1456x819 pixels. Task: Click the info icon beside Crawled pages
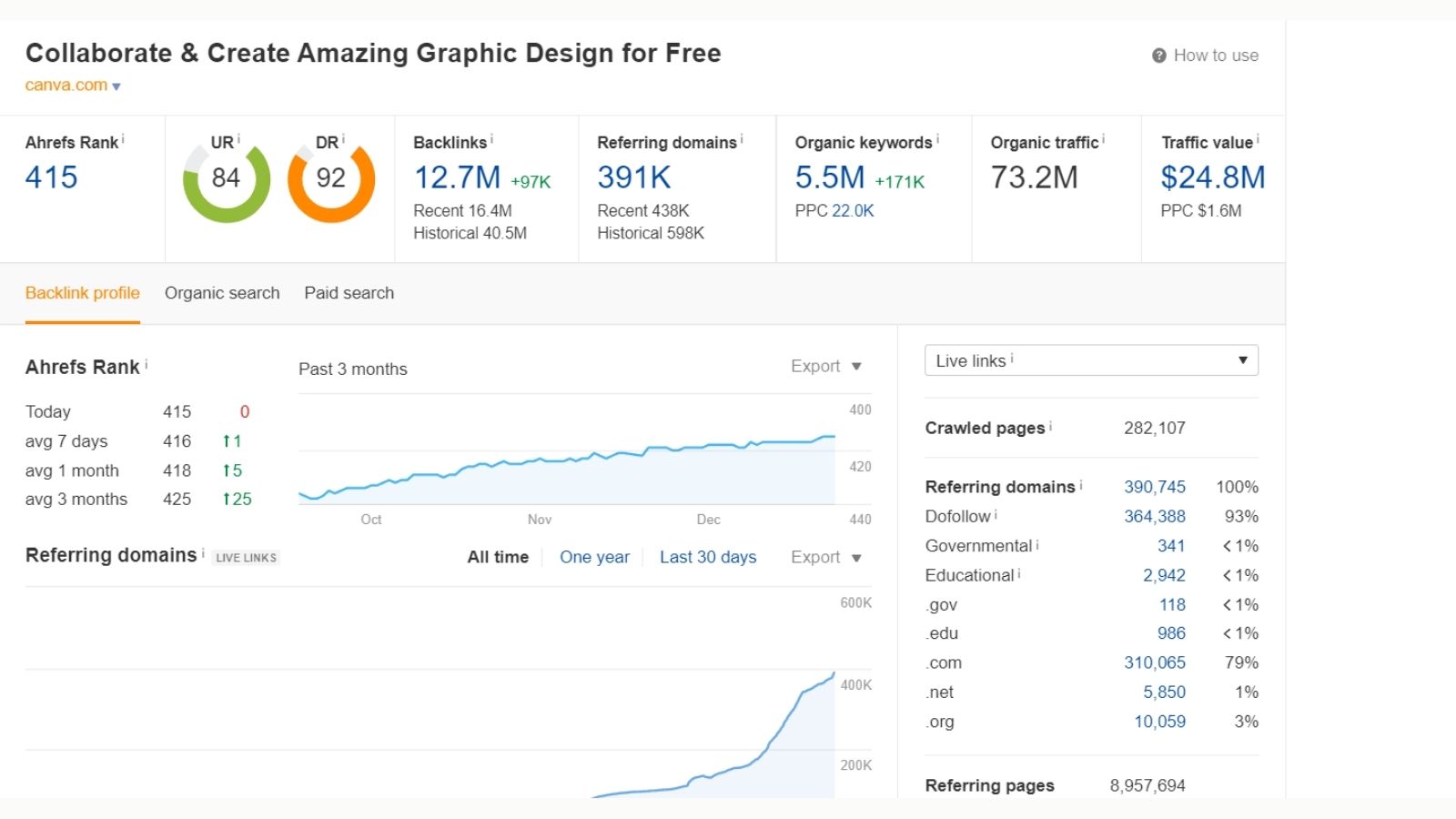point(1050,425)
